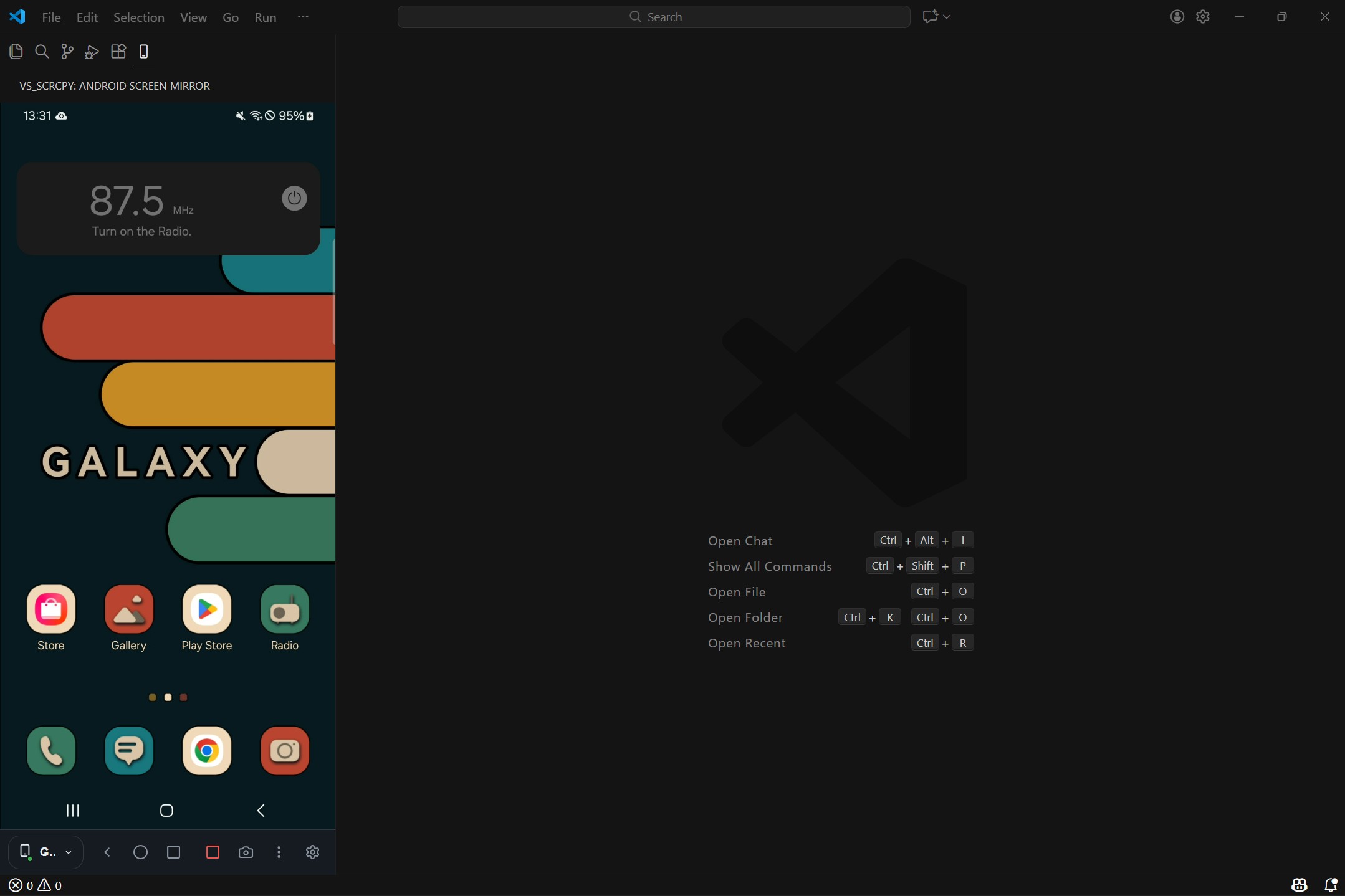Open the Gallery app on phone
The image size is (1345, 896).
(129, 610)
